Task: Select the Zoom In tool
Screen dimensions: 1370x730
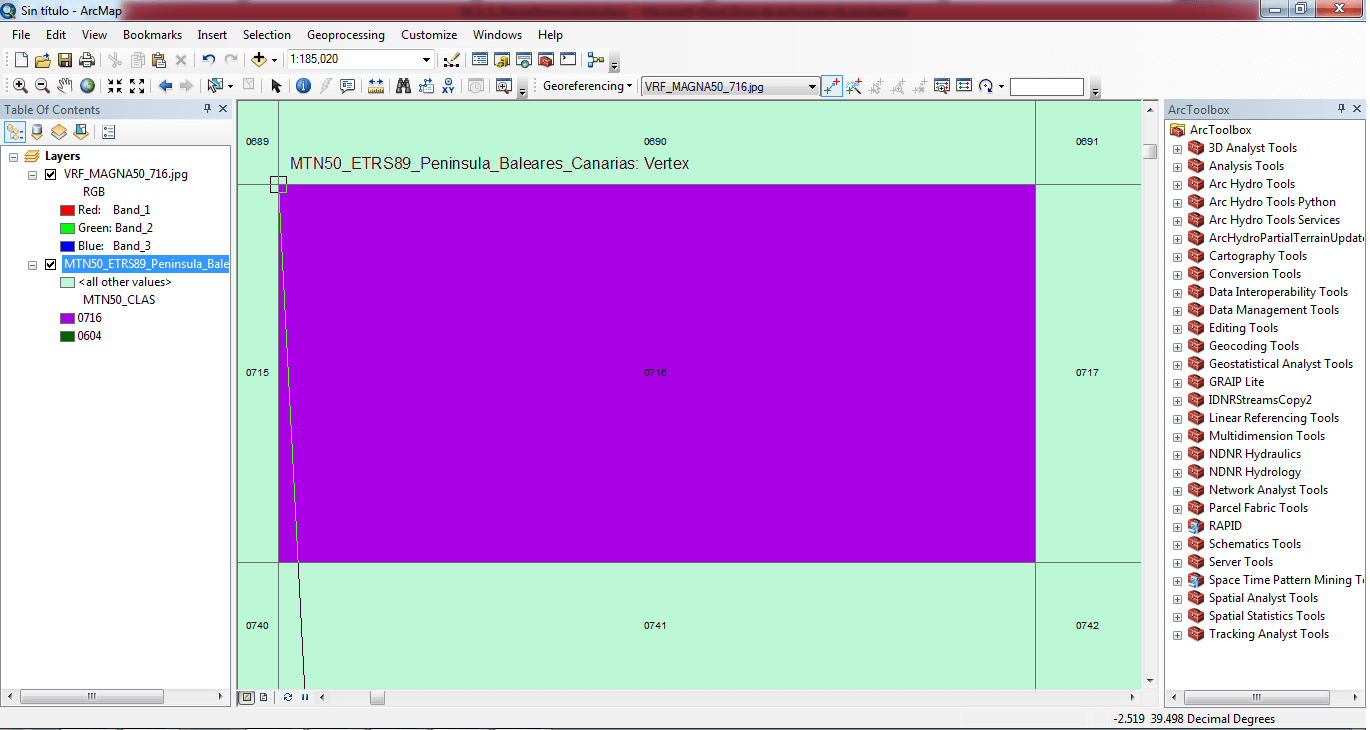Action: pyautogui.click(x=20, y=87)
